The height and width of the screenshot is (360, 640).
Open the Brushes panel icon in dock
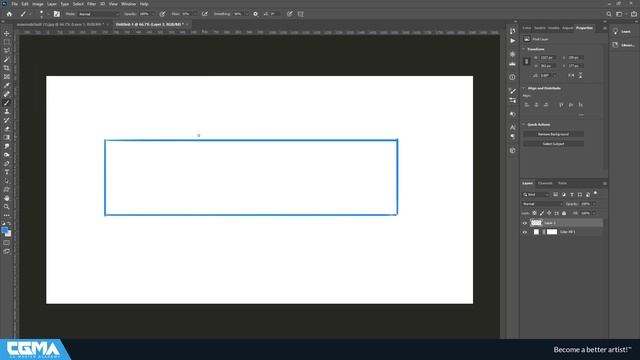click(x=512, y=91)
